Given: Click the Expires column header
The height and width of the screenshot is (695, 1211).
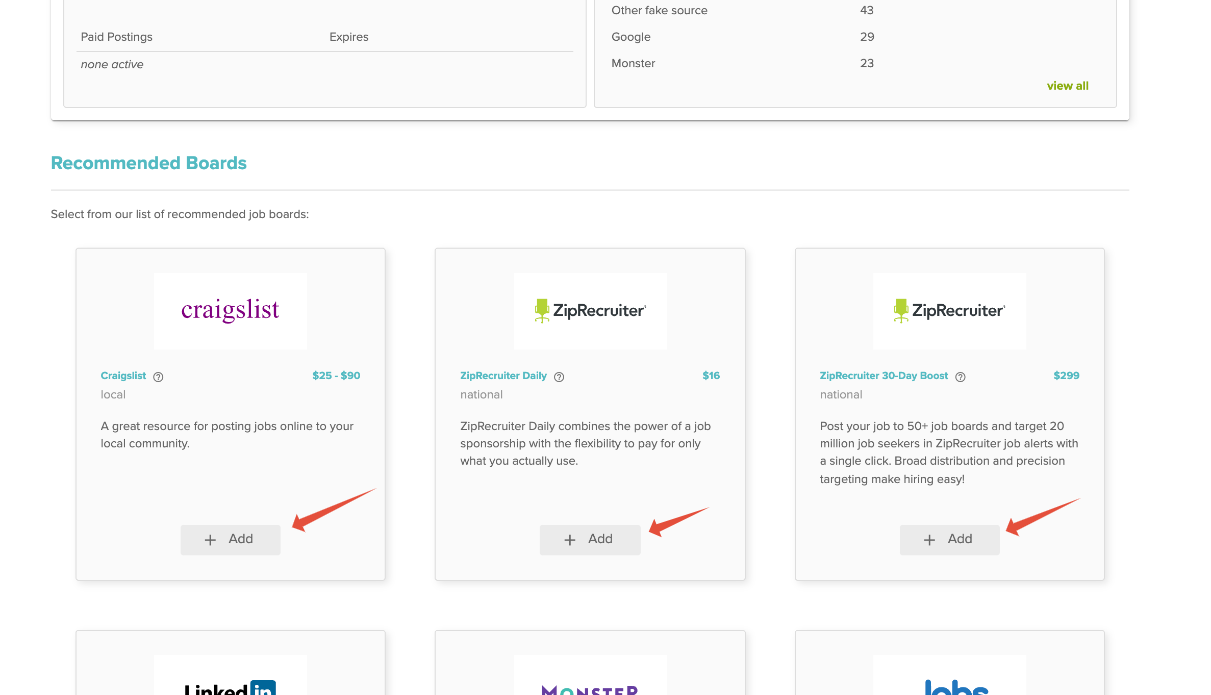Looking at the screenshot, I should coord(349,37).
